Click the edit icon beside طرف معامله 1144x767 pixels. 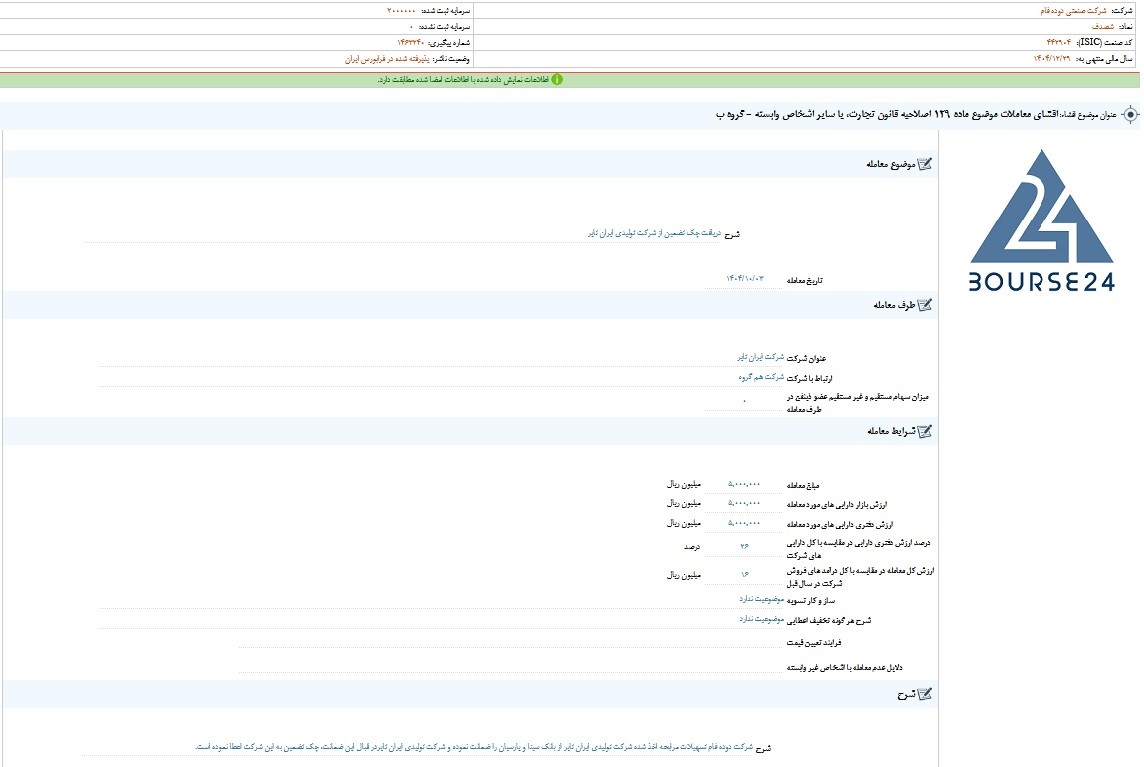coord(924,305)
